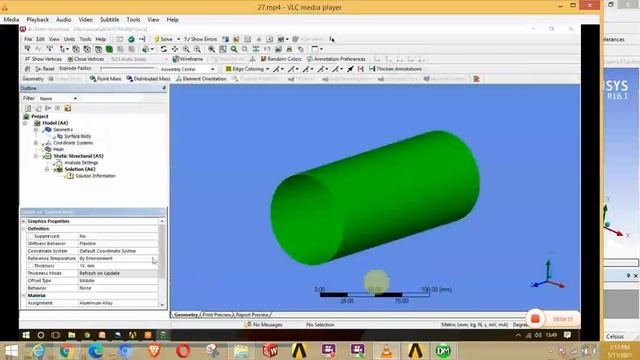Screen dimensions: 640x360
Task: Toggle Random Colors display
Action: [281, 59]
